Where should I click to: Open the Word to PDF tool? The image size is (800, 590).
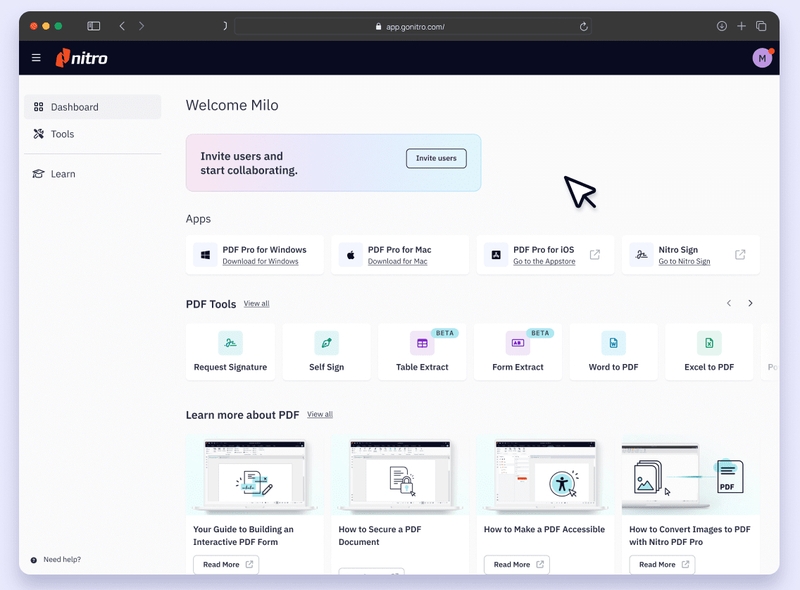point(613,352)
